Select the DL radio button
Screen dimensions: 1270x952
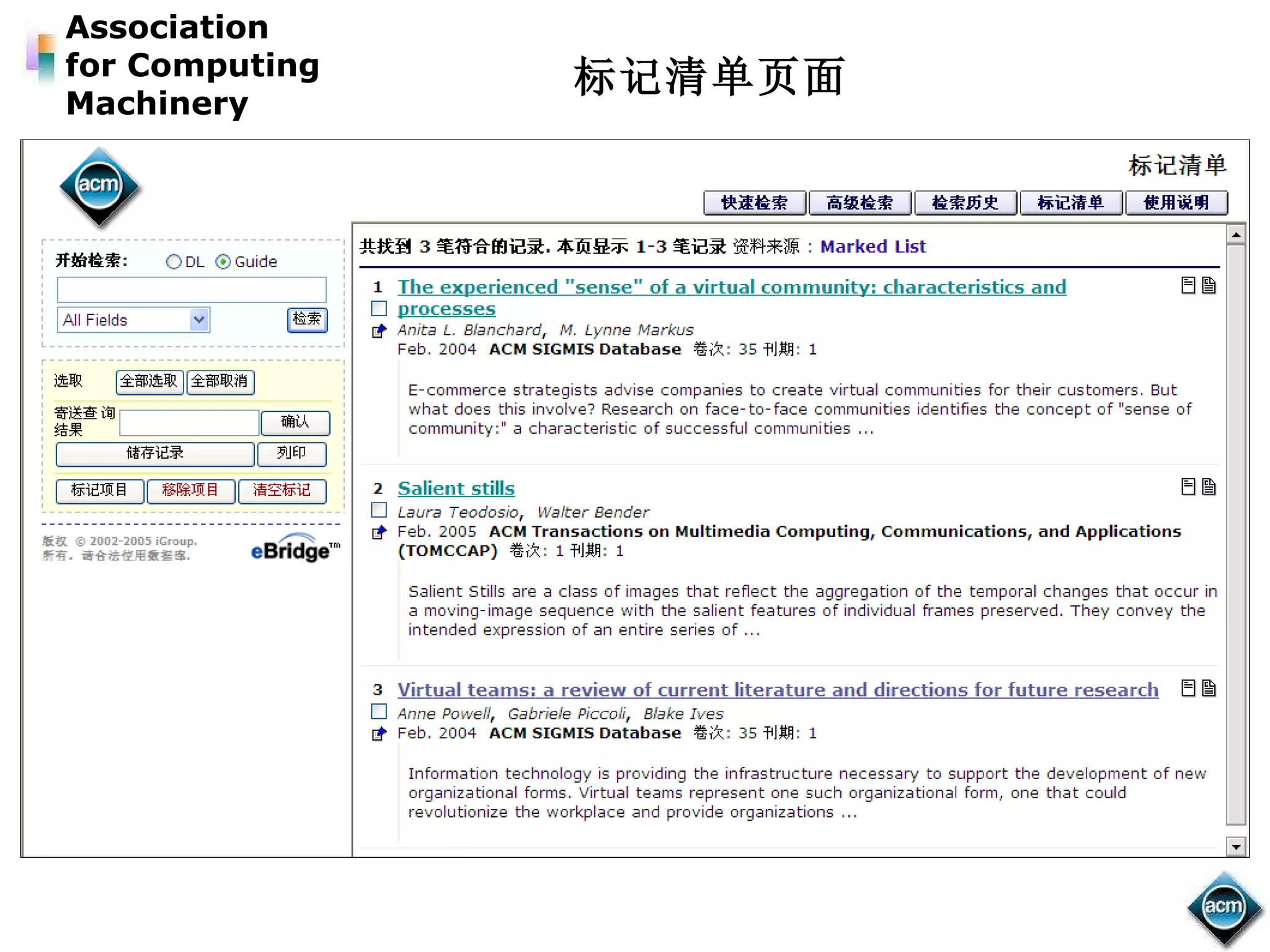coord(174,262)
